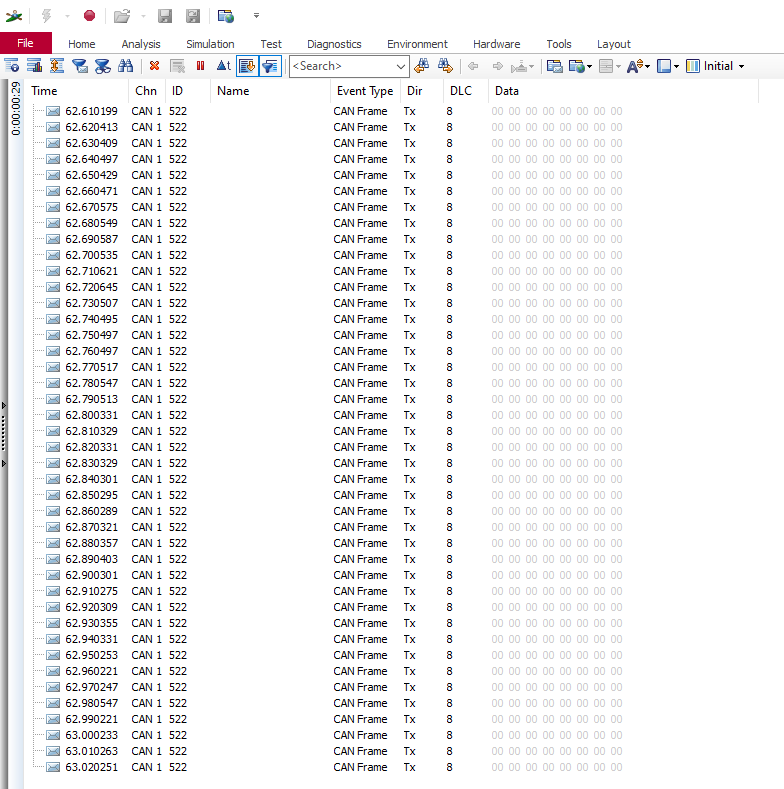This screenshot has height=789, width=784.
Task: Click the lower arrow on the left edge splitter
Action: tap(4, 463)
